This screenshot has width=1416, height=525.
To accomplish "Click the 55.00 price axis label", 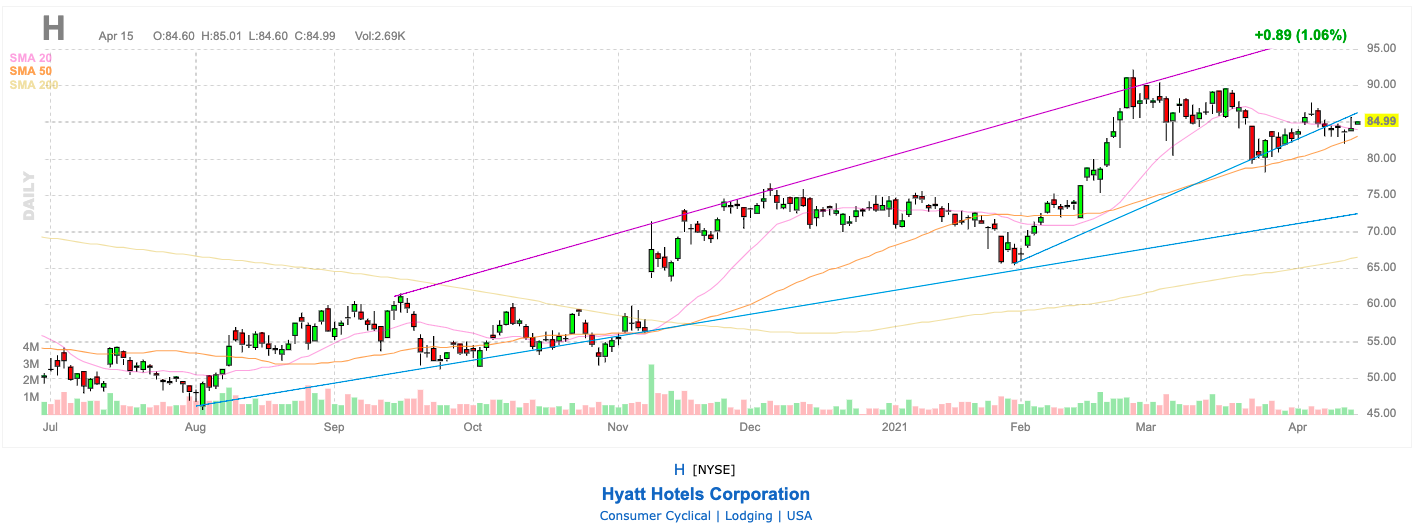I will (x=1382, y=341).
